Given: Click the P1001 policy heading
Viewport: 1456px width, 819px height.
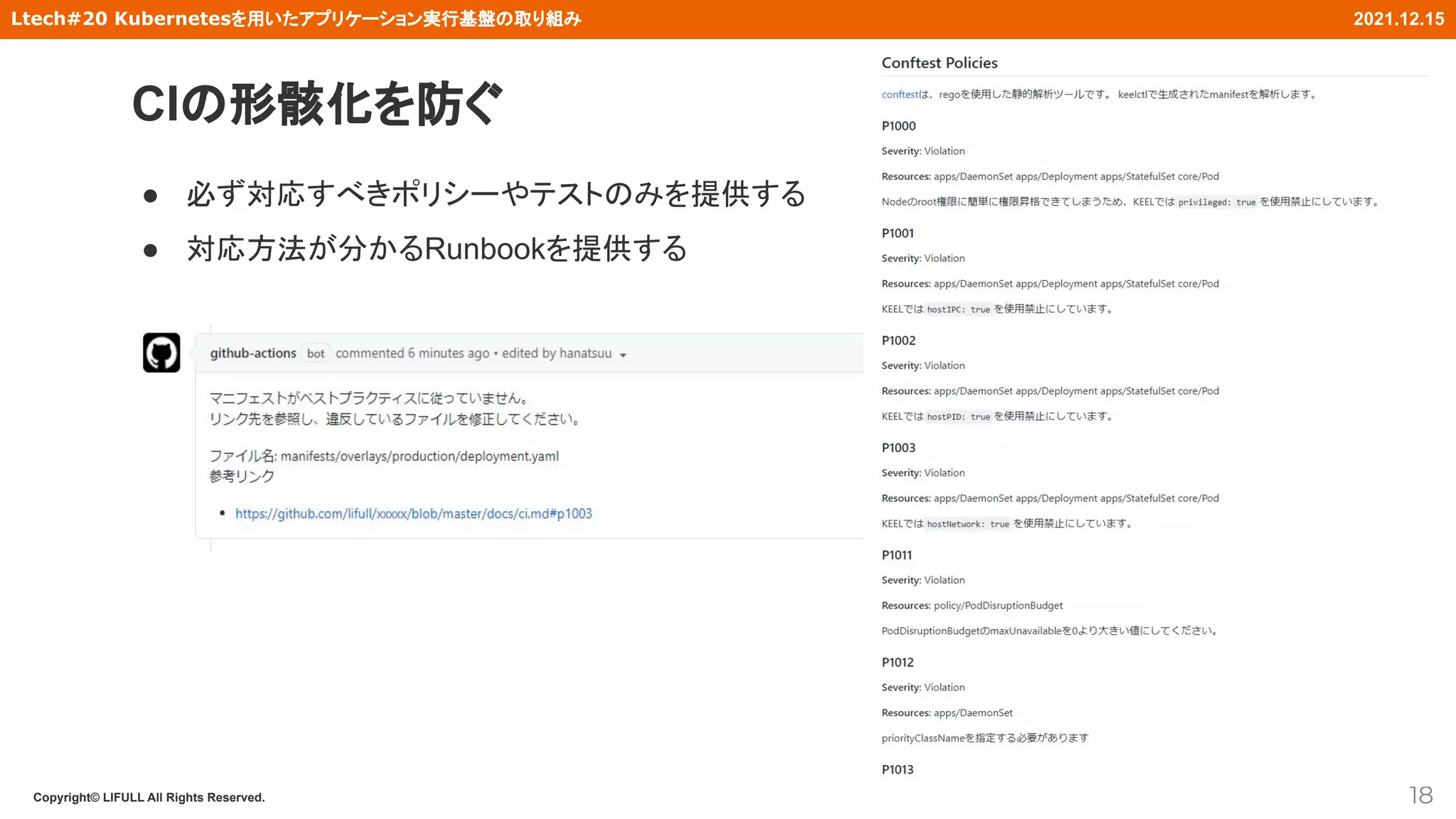Looking at the screenshot, I should (898, 233).
